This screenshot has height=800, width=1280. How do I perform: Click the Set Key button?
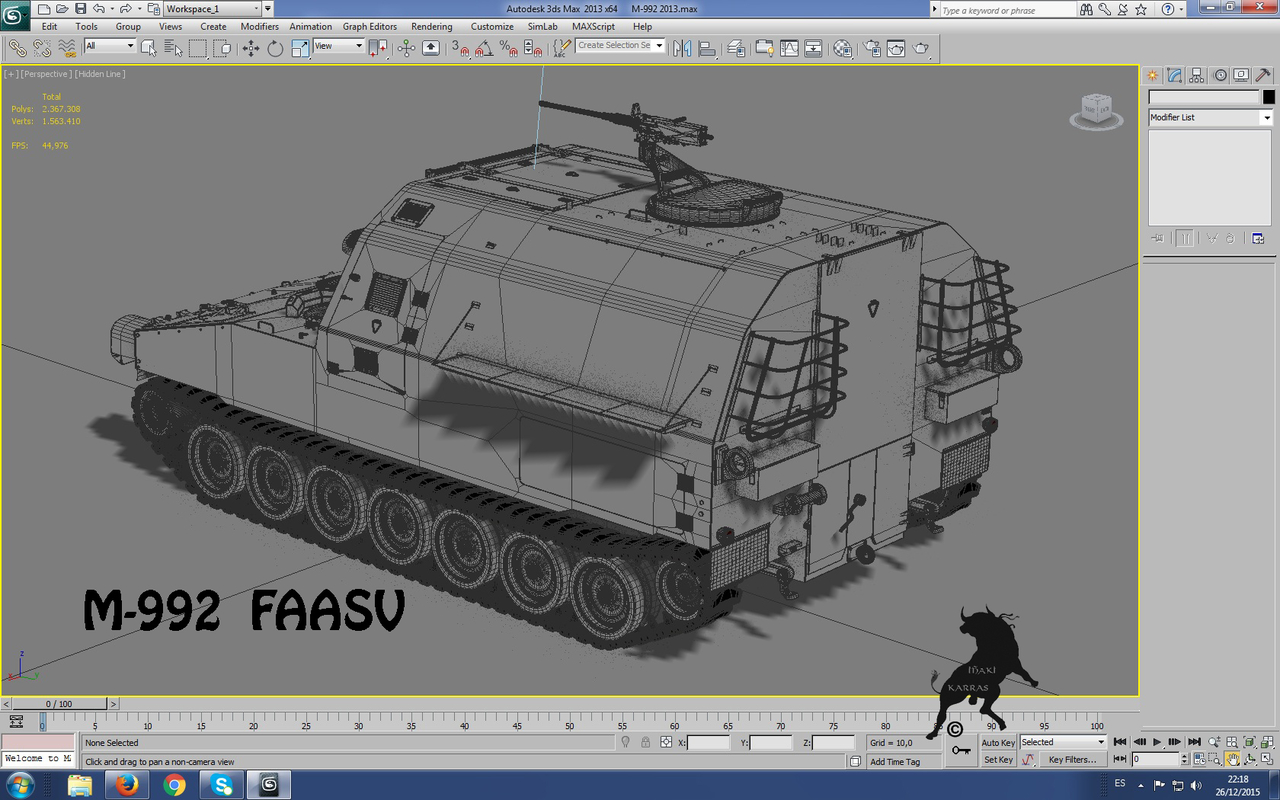[x=997, y=760]
